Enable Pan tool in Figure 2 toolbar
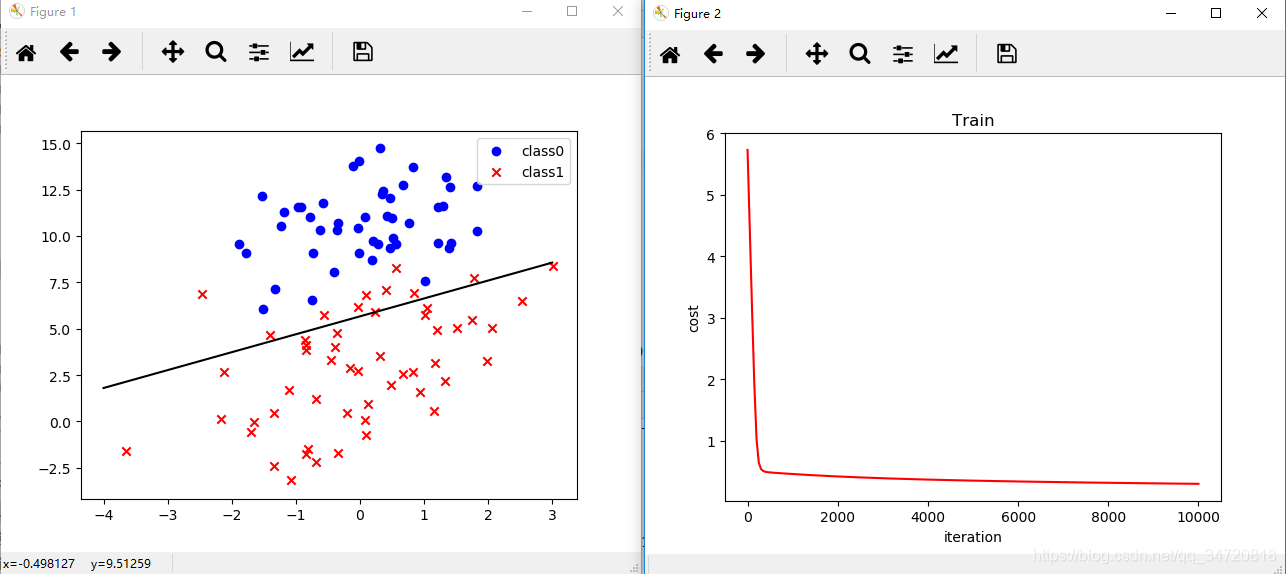The height and width of the screenshot is (574, 1286). coord(817,54)
